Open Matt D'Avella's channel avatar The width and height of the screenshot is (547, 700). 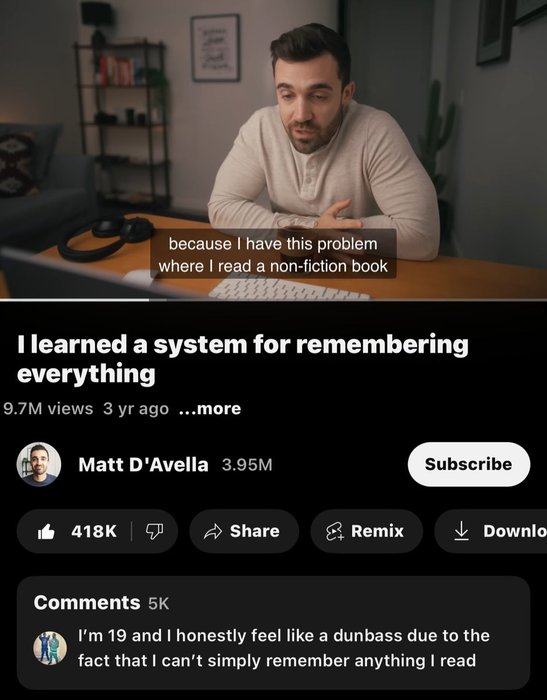tap(39, 464)
